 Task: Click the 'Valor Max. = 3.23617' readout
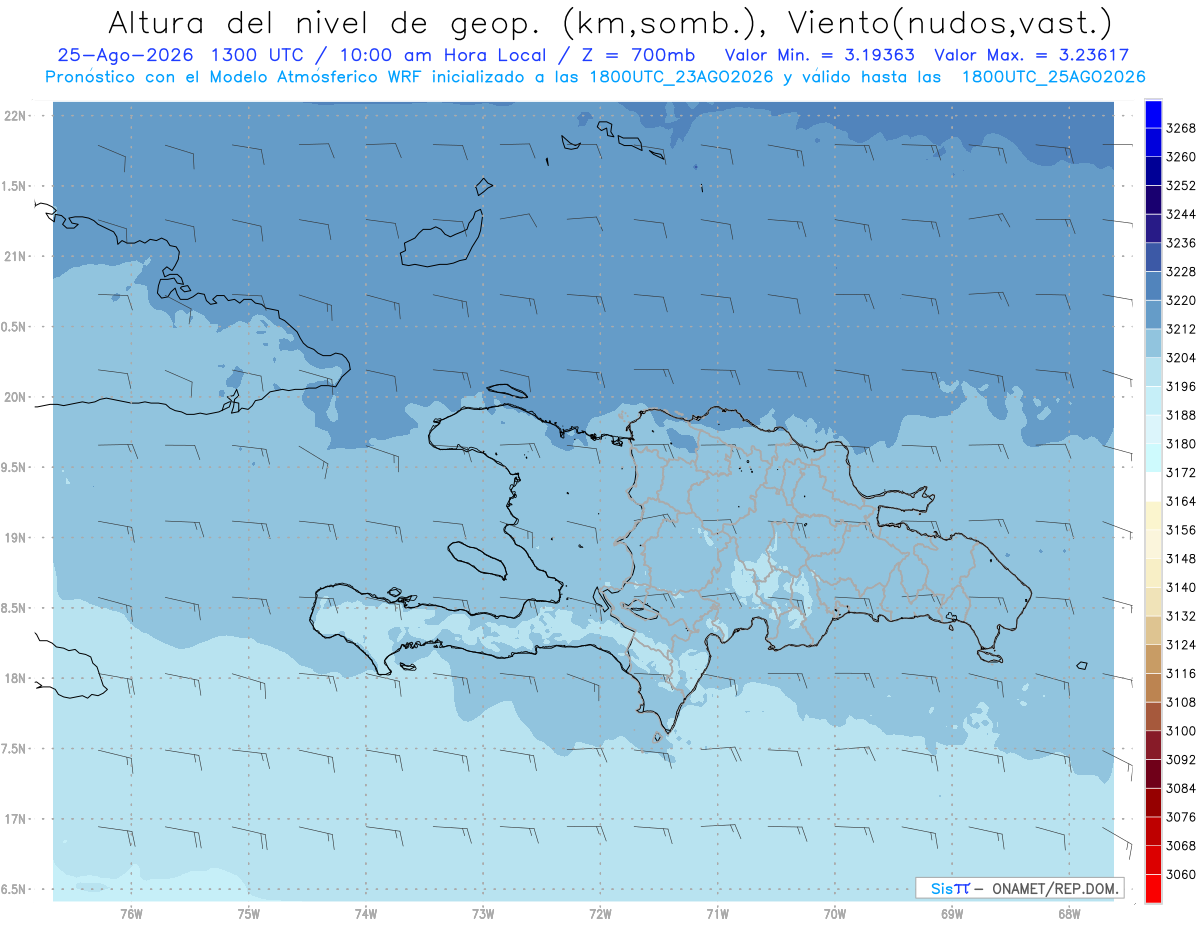point(1030,55)
